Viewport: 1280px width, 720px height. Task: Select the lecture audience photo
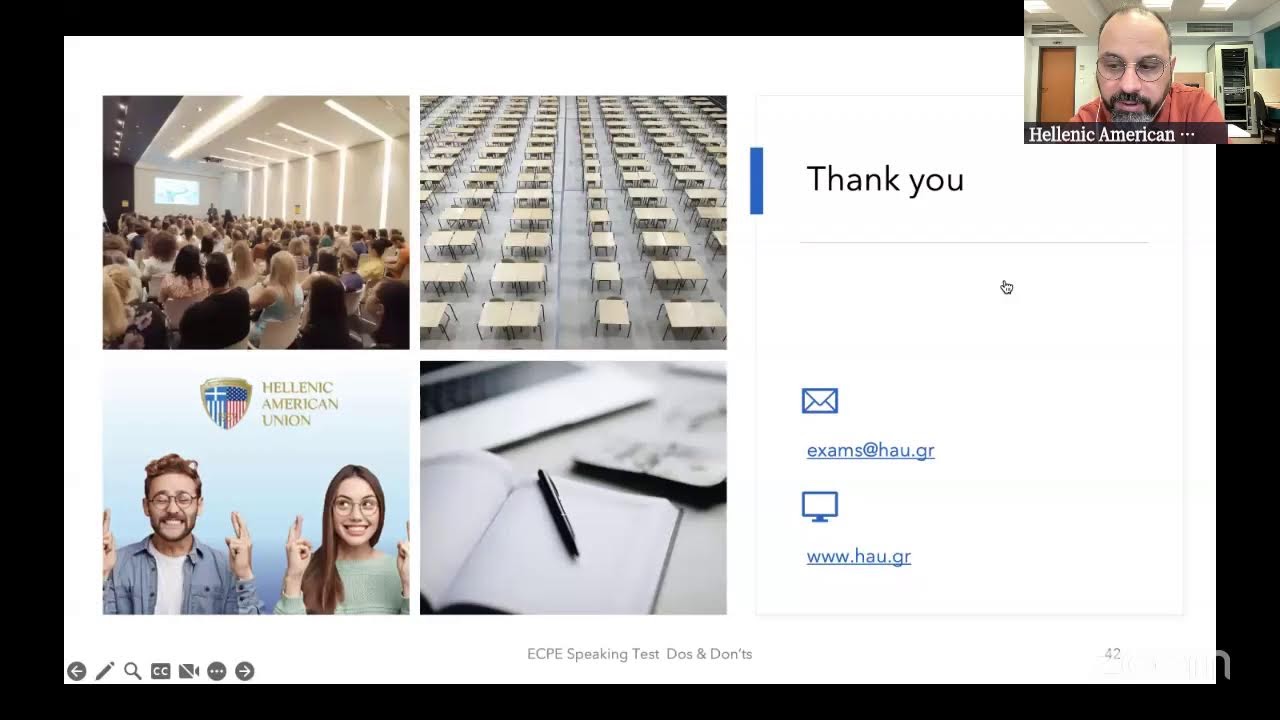(x=256, y=222)
